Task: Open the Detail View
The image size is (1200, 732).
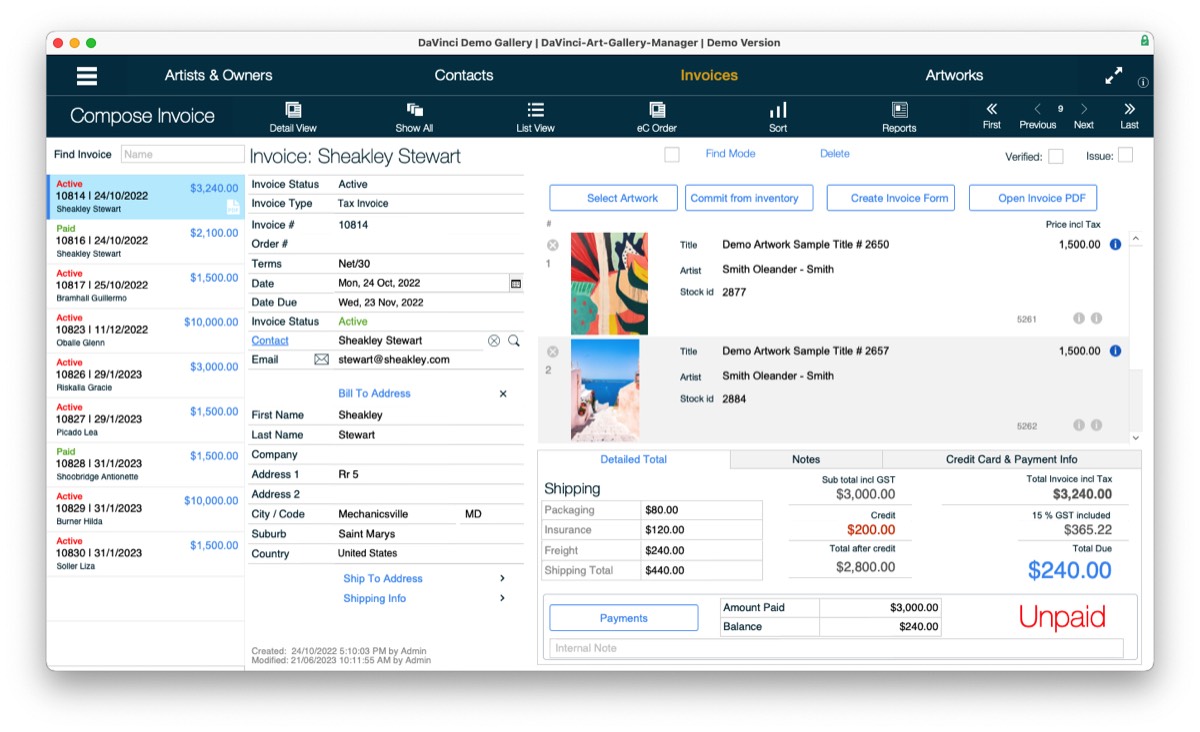Action: (x=293, y=116)
